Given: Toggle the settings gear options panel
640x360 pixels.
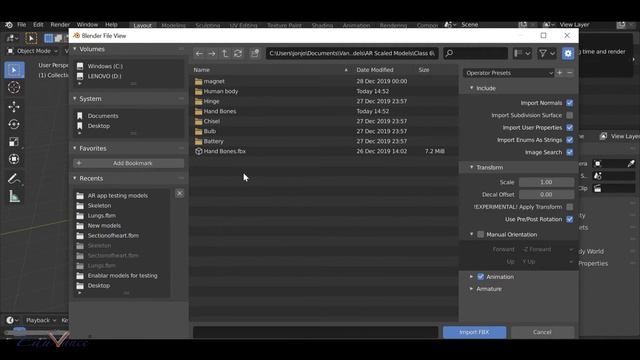Looking at the screenshot, I should (568, 53).
